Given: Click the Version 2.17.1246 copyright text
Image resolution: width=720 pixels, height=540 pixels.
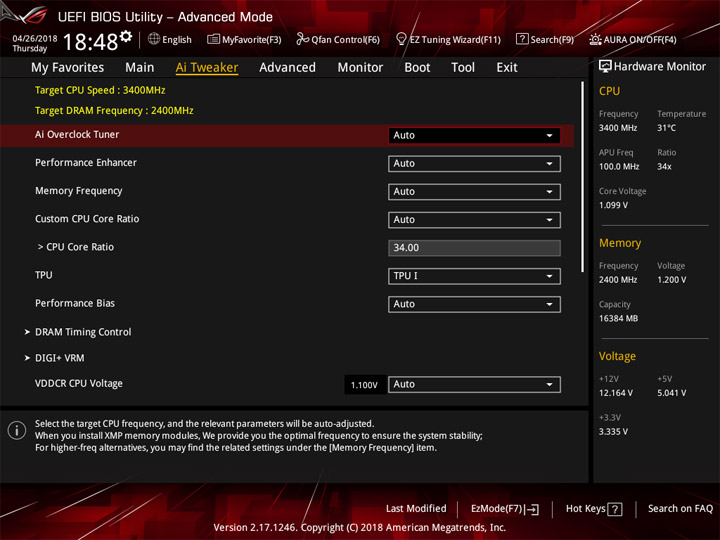Looking at the screenshot, I should tap(360, 528).
